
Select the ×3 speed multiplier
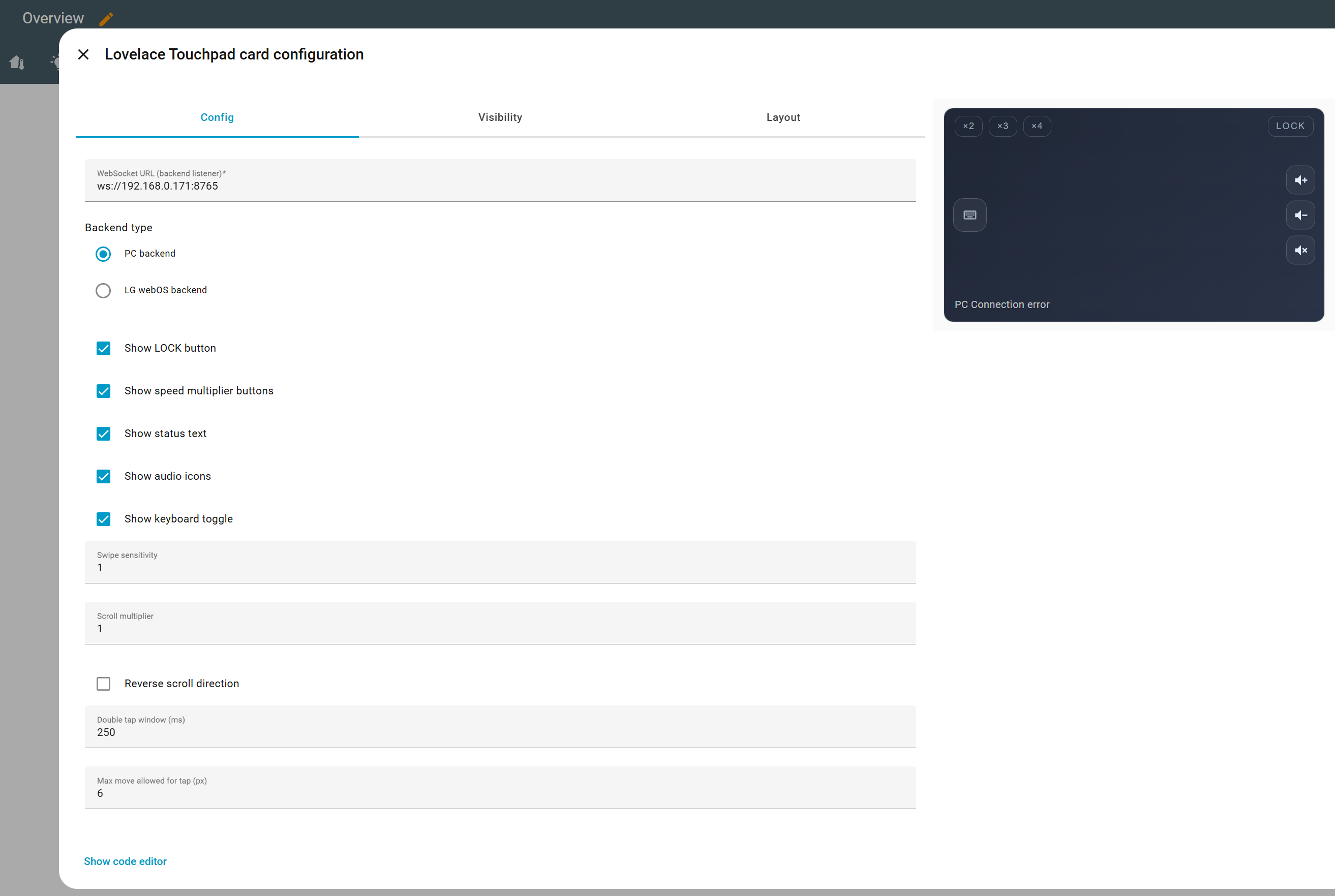pyautogui.click(x=1003, y=126)
